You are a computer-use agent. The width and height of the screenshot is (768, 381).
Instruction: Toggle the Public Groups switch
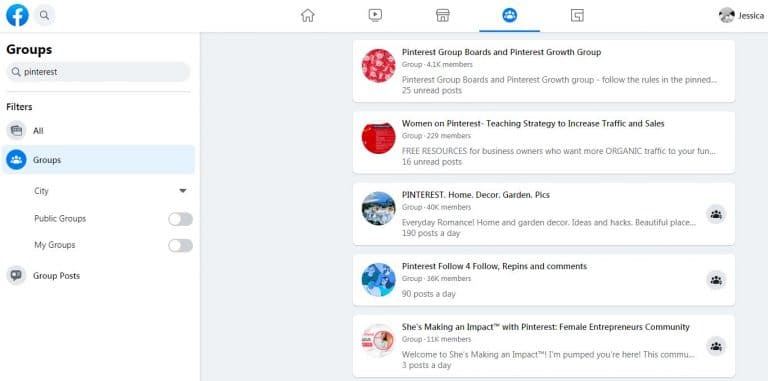pyautogui.click(x=181, y=219)
